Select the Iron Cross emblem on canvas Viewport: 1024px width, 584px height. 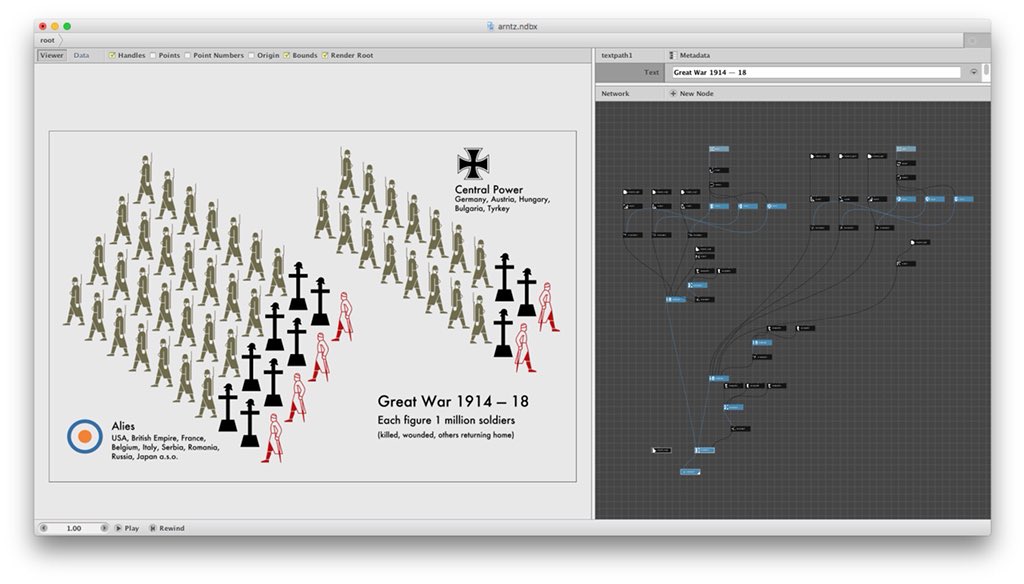coord(473,163)
